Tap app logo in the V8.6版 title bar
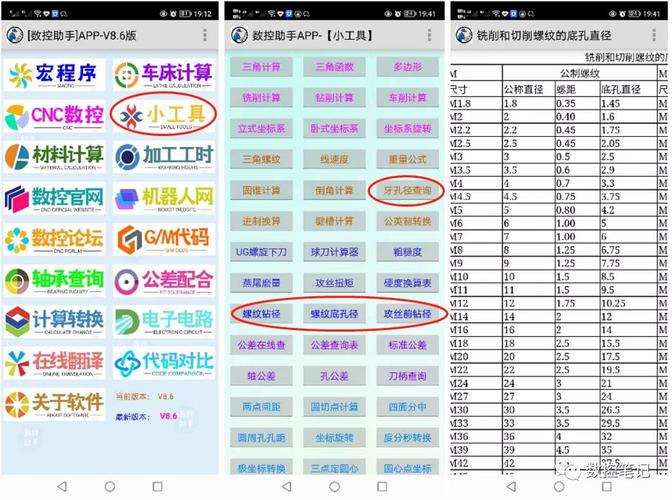672x500 pixels. [x=15, y=35]
